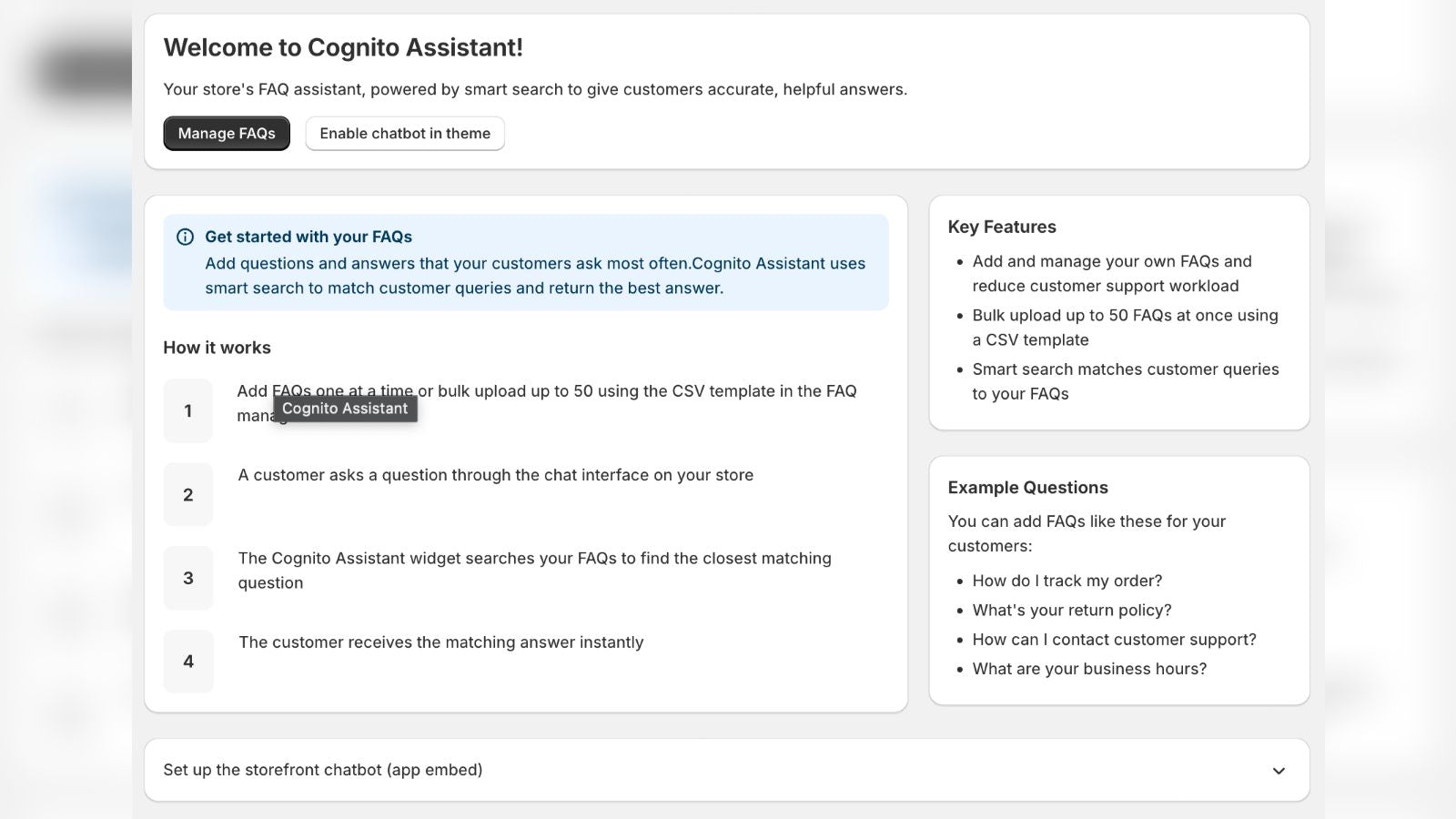Select the What's your return policy example
This screenshot has width=1456, height=819.
click(x=1072, y=610)
